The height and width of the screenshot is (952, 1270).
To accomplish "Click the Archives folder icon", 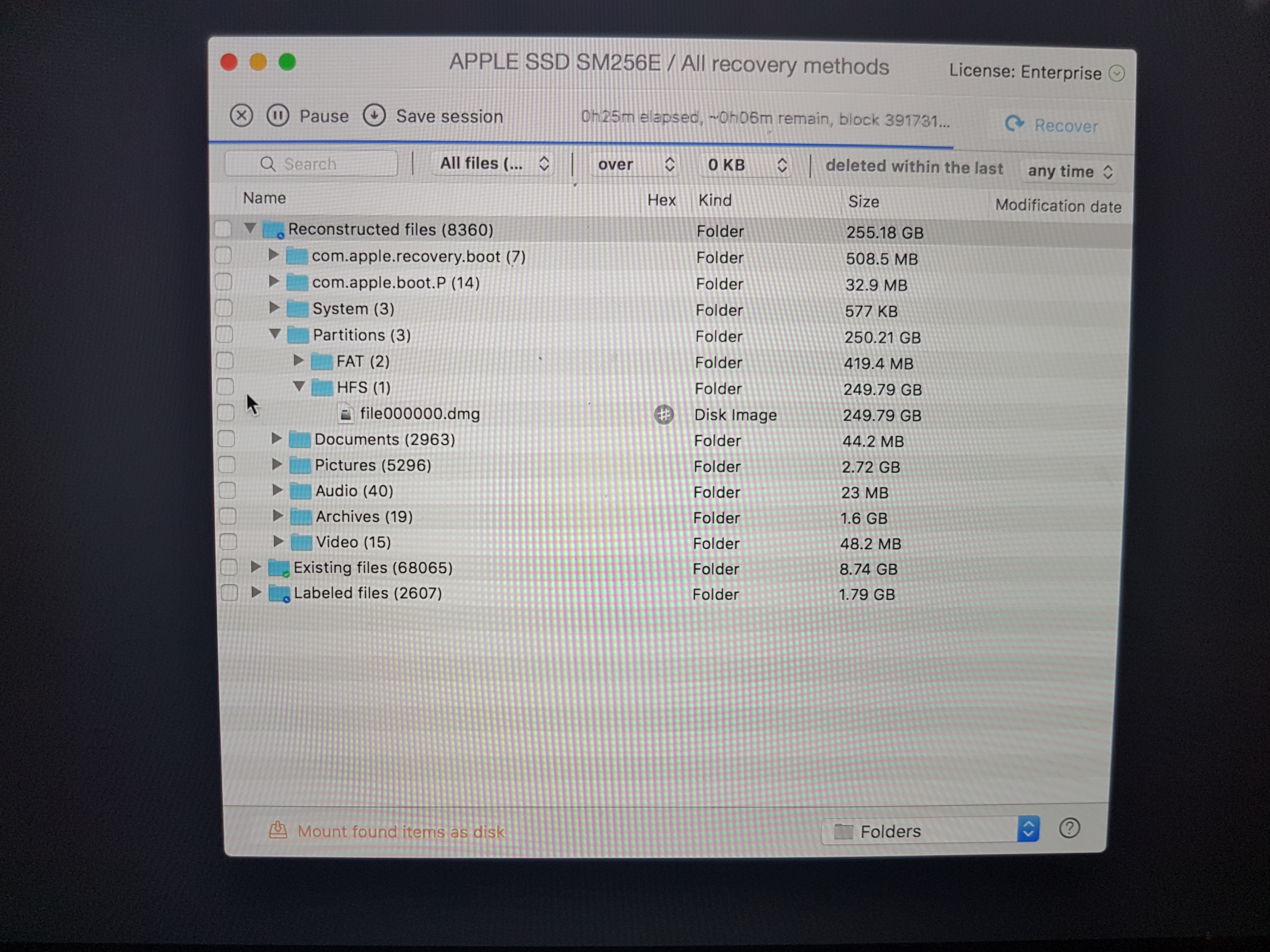I will (301, 517).
